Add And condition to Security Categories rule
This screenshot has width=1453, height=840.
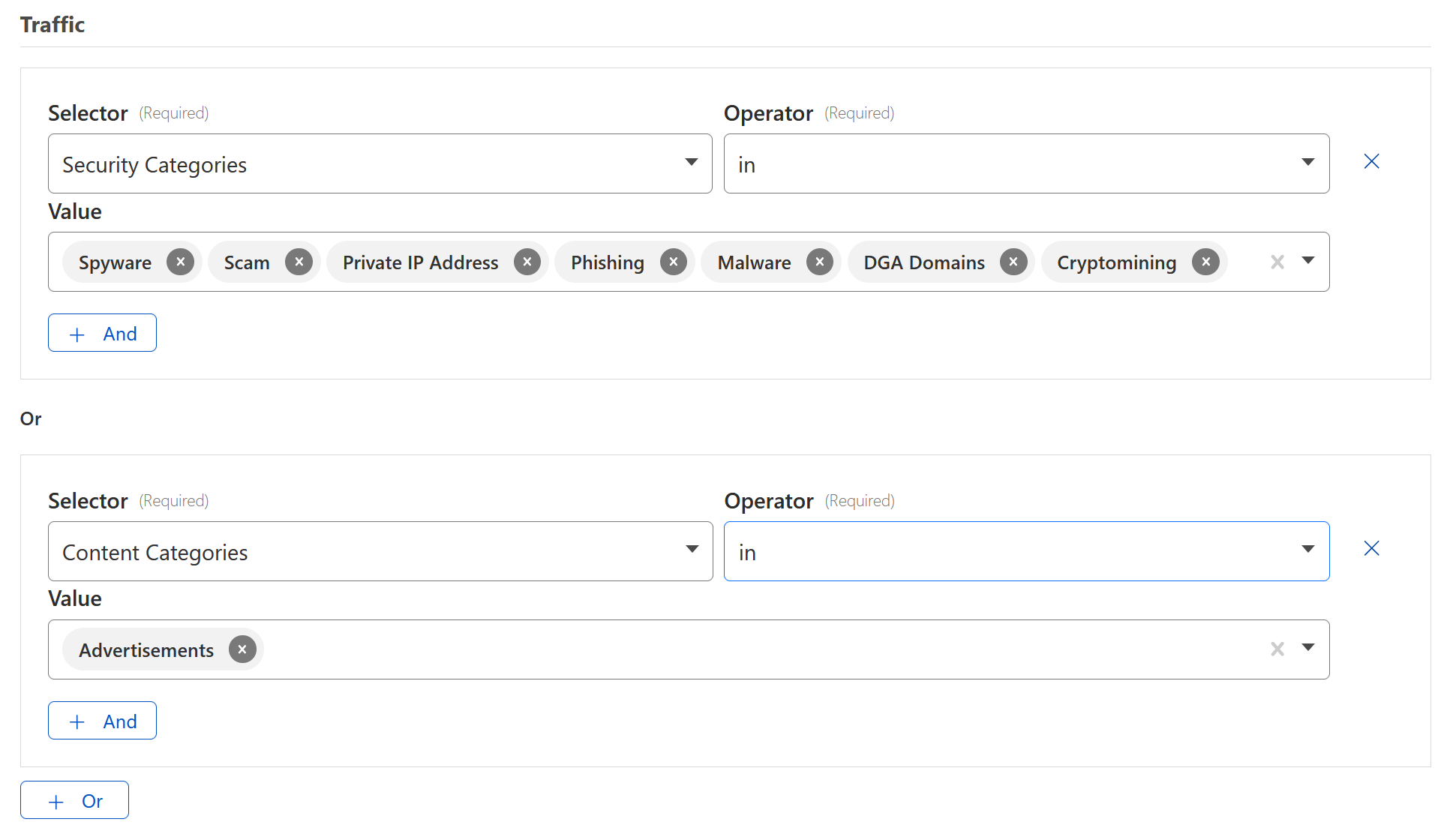coord(102,333)
